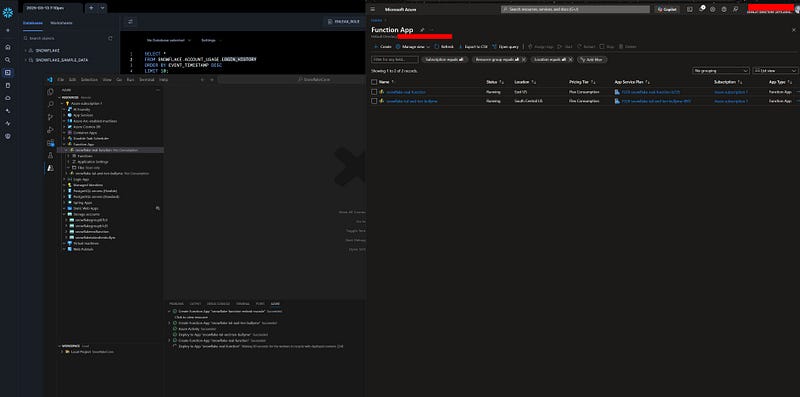Click Refresh in Function App toolbar
Screen dimensions: 800x397
[444, 46]
